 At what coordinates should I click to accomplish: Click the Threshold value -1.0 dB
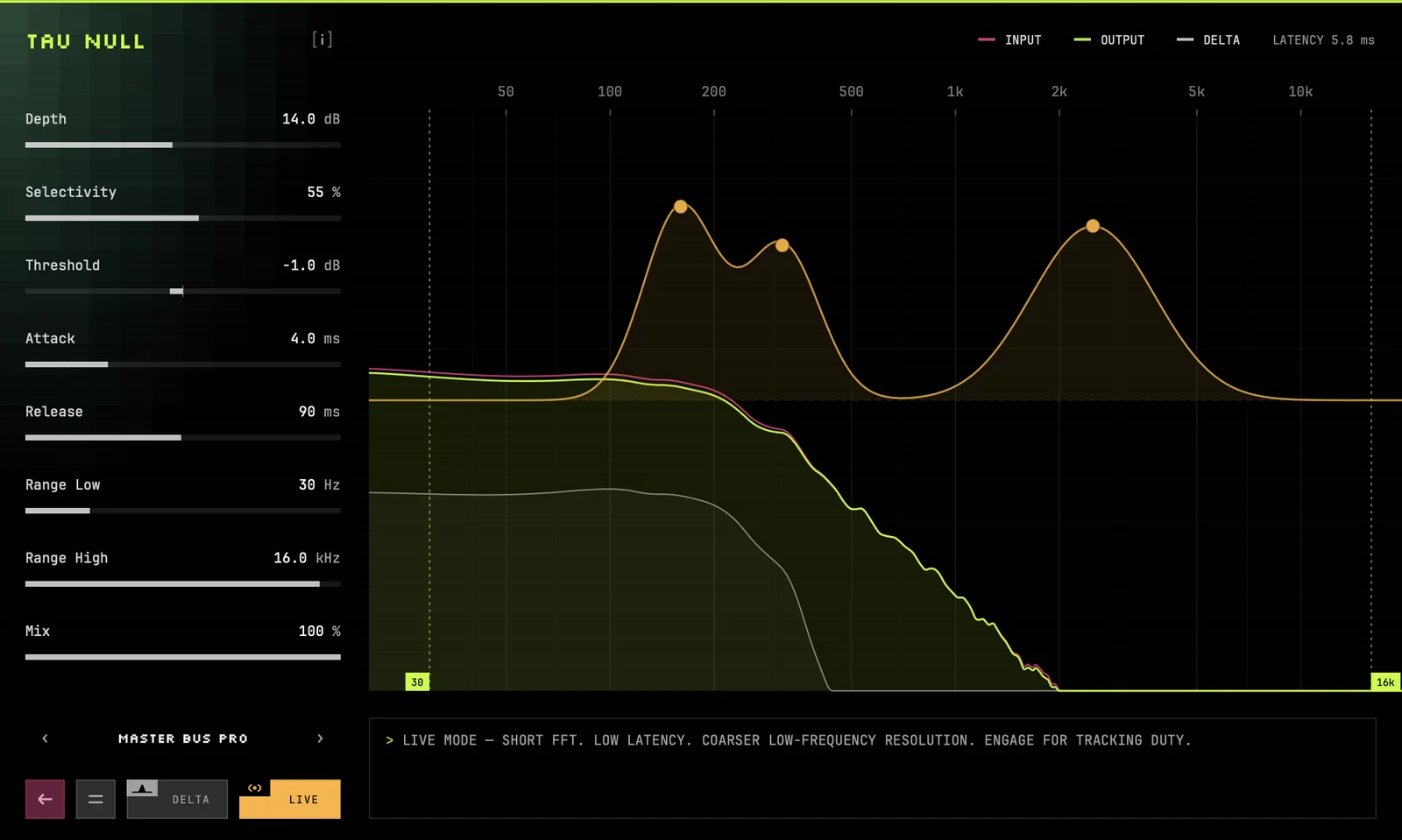(311, 265)
